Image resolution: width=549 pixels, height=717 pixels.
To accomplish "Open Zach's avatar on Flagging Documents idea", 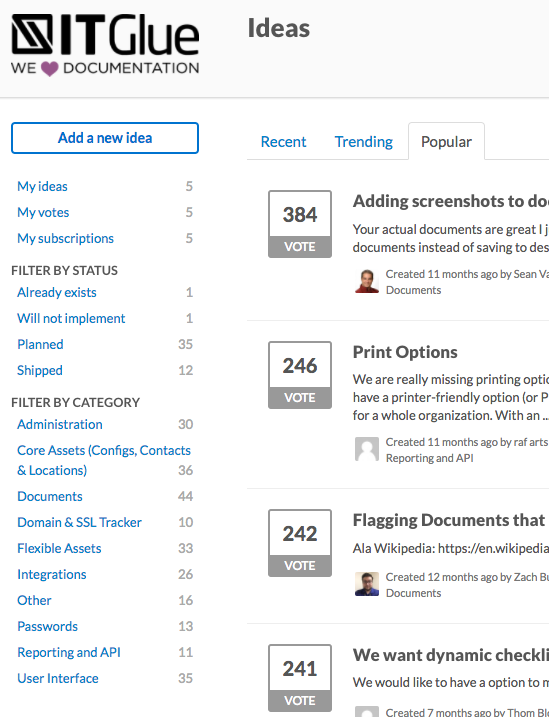I will tap(367, 584).
